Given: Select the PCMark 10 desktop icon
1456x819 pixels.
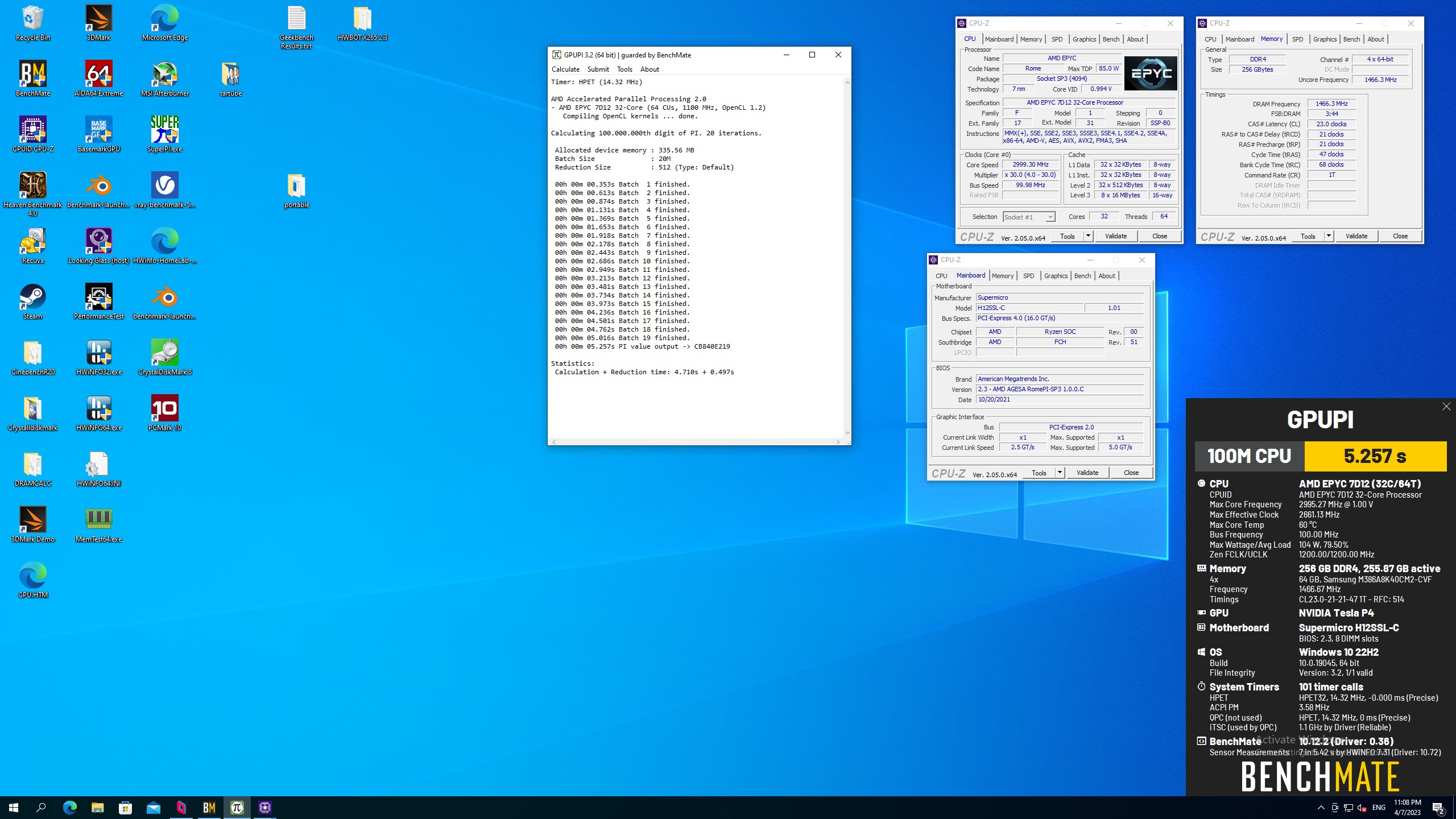Looking at the screenshot, I should (x=165, y=413).
